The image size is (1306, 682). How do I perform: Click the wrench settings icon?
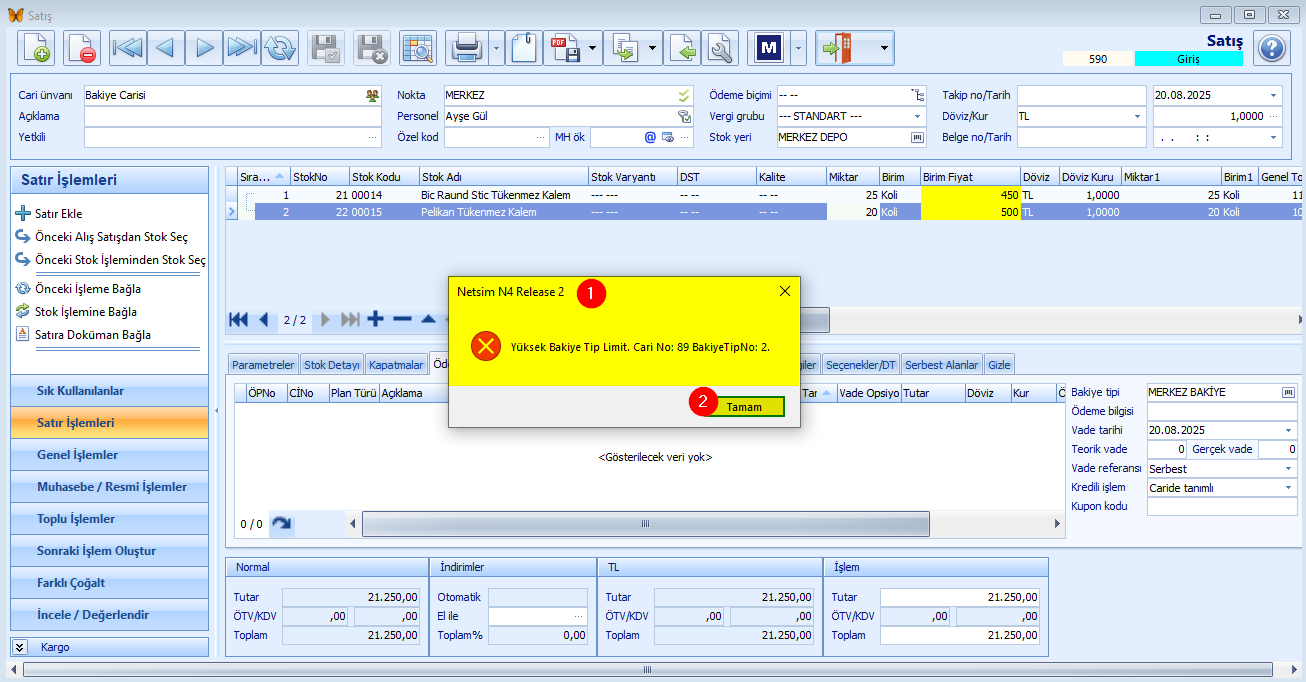(x=720, y=48)
